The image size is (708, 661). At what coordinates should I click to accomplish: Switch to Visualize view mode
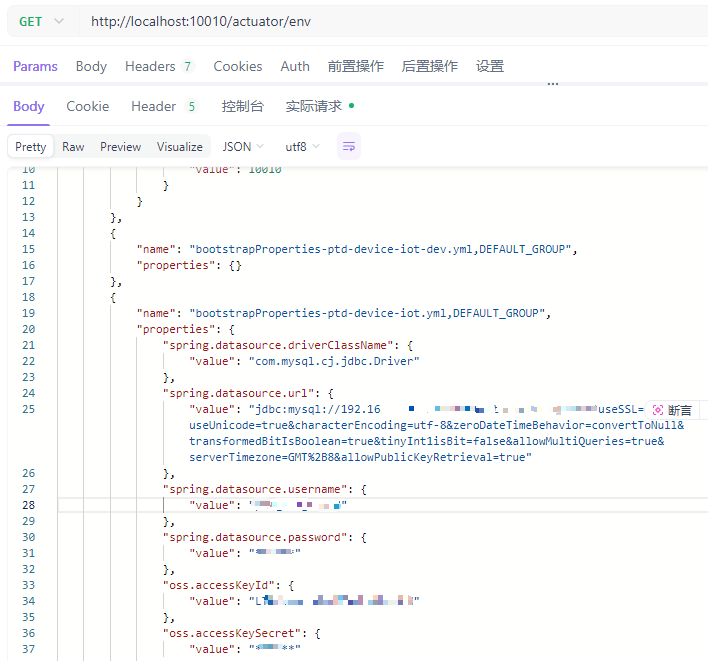coord(180,146)
